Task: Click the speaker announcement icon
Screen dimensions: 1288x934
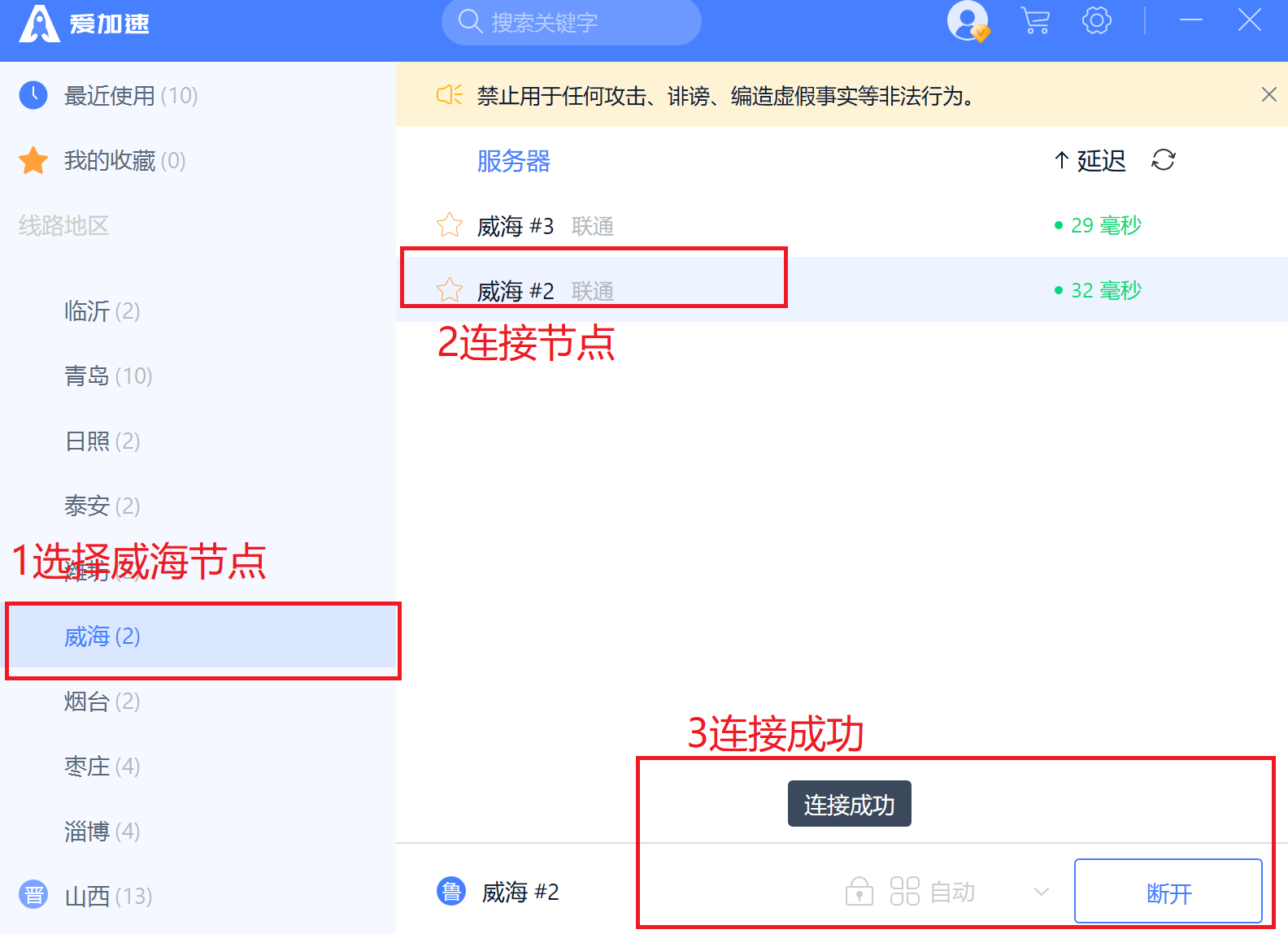Action: tap(450, 95)
